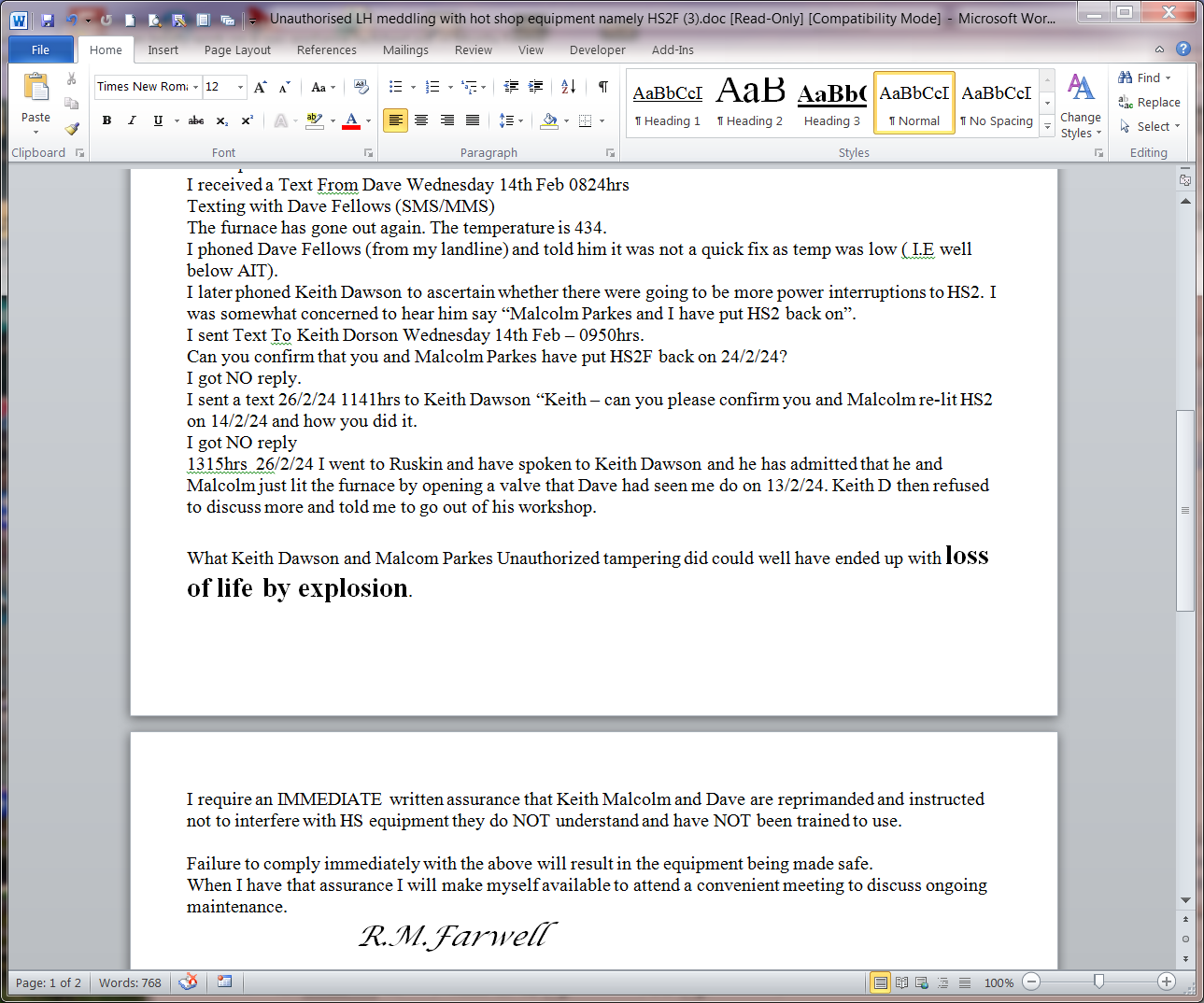Toggle Align Text Left button
The width and height of the screenshot is (1204, 1003).
point(396,120)
